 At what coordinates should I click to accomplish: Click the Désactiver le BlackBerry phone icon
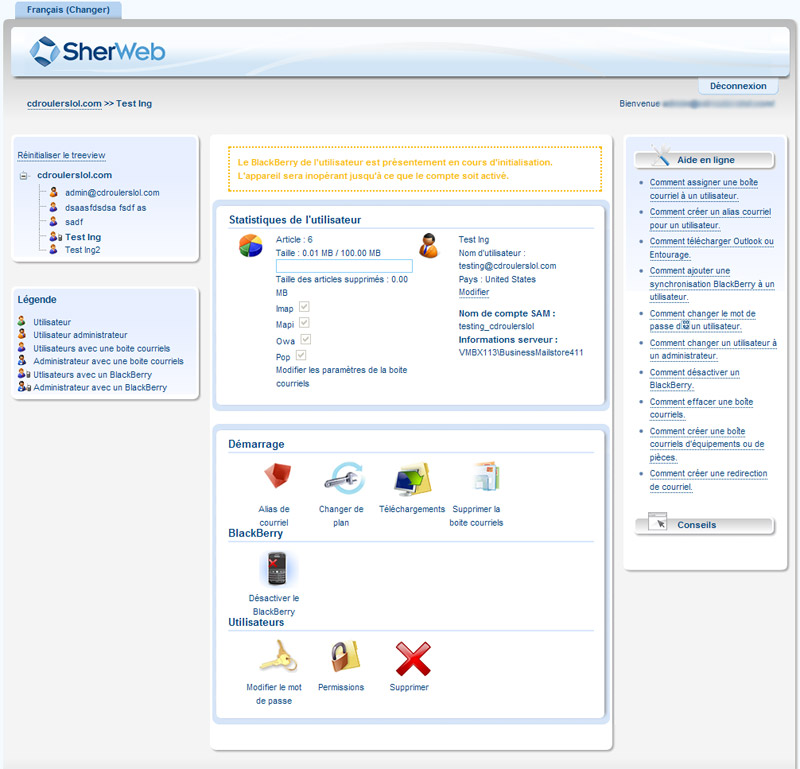tap(274, 569)
